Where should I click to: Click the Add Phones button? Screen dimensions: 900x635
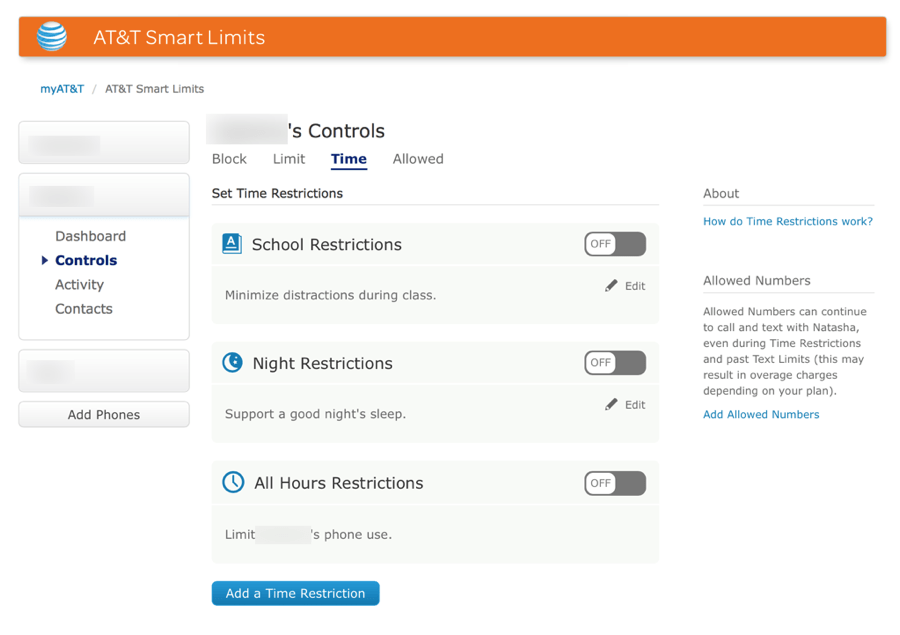[104, 415]
